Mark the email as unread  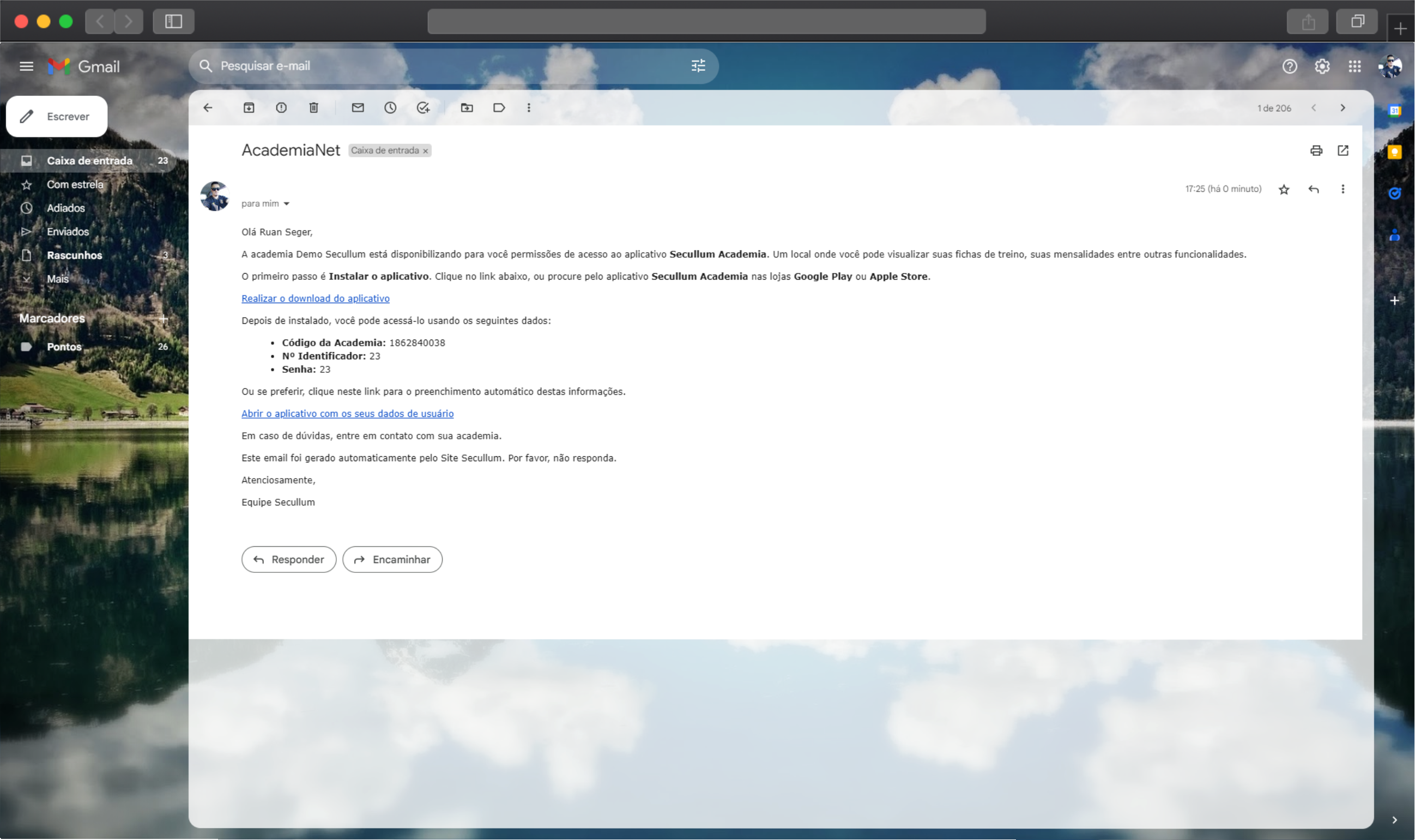[358, 107]
